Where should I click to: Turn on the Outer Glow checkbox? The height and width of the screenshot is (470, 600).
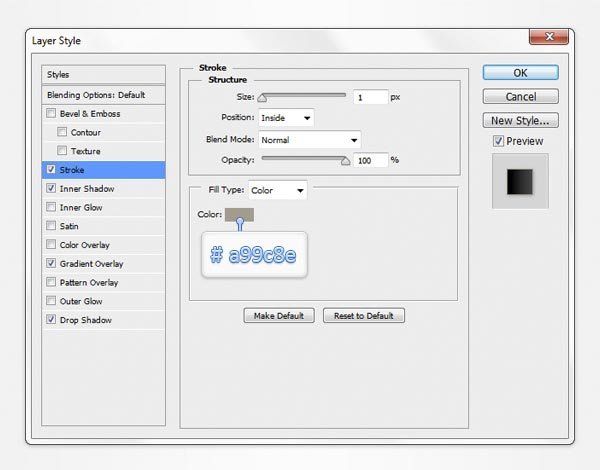click(51, 301)
